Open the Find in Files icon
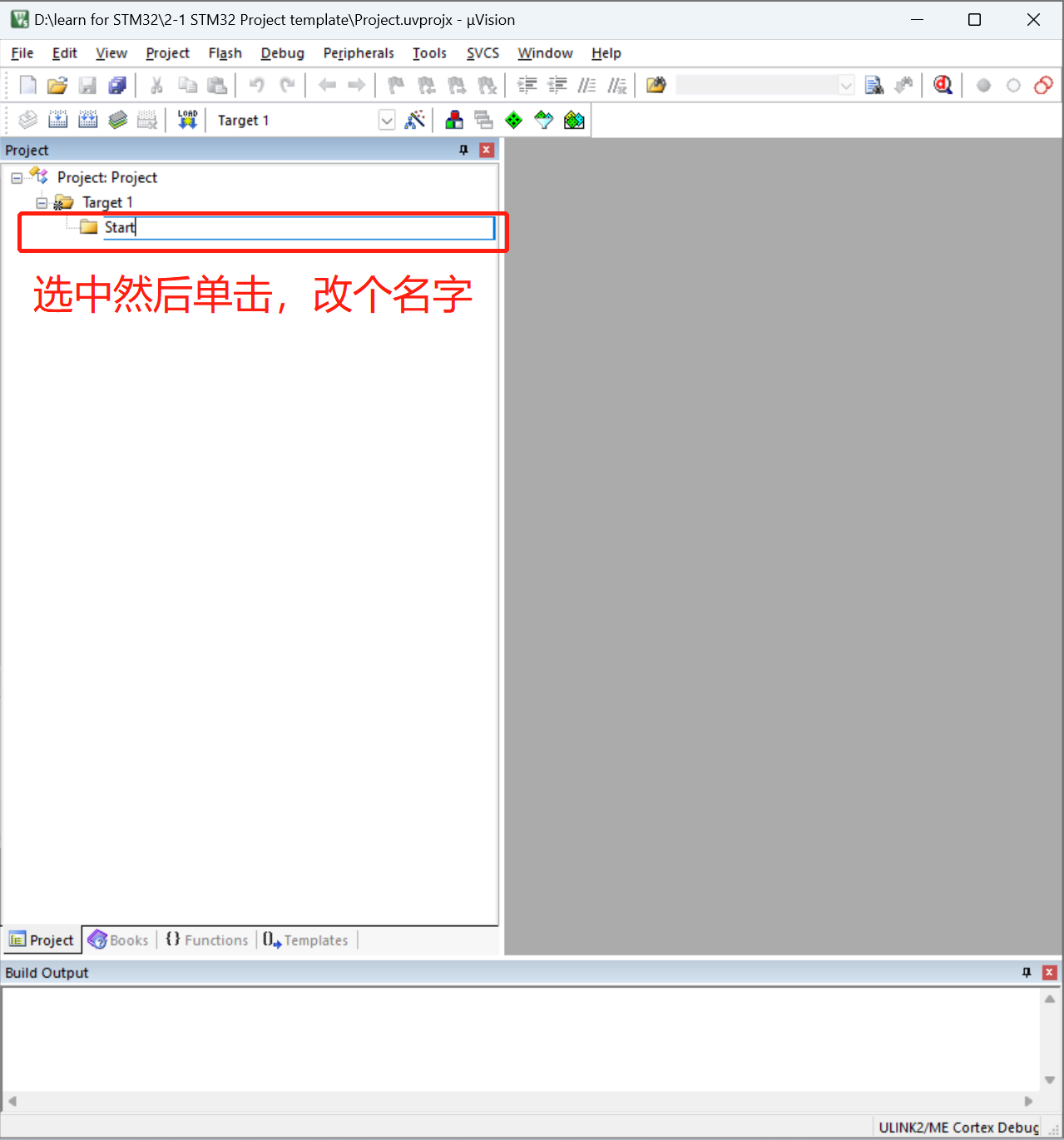1064x1140 pixels. point(656,85)
